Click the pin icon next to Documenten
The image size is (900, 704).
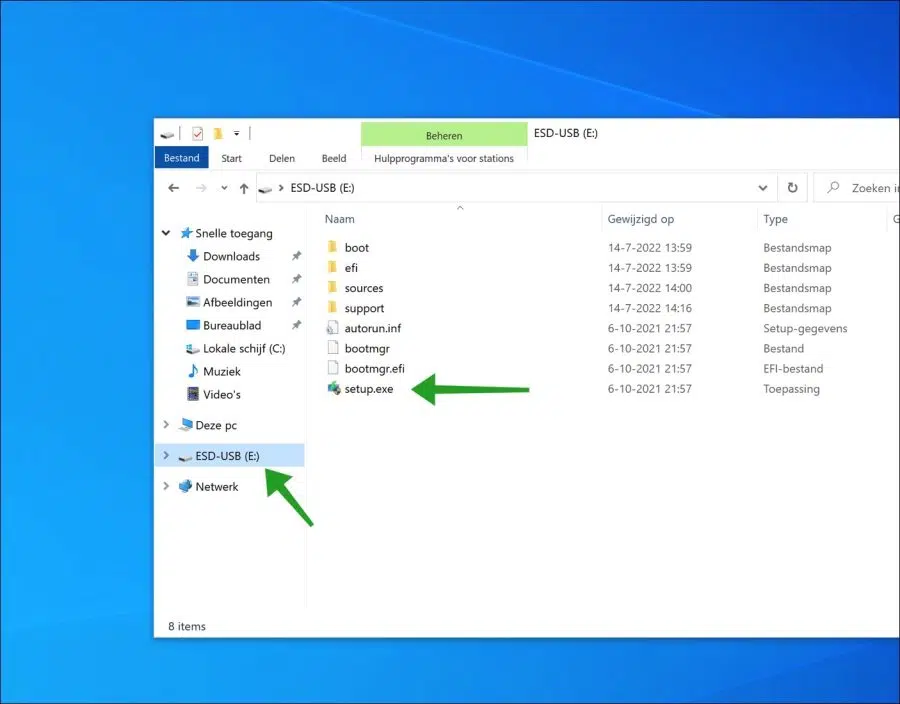pyautogui.click(x=296, y=279)
